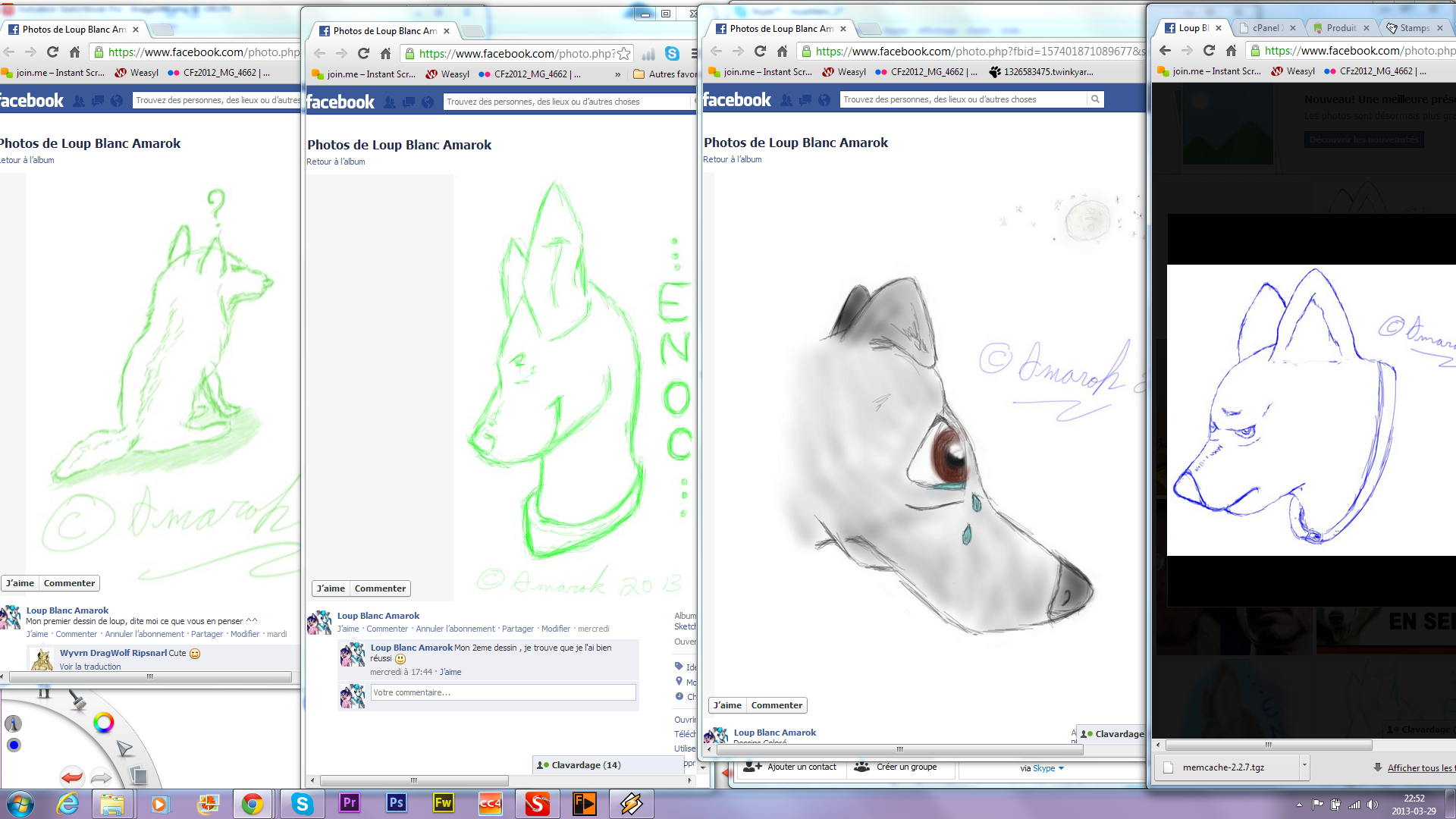Select the paintbrush tool in the sketch palette
Screen dimensions: 1456x819
[77, 700]
